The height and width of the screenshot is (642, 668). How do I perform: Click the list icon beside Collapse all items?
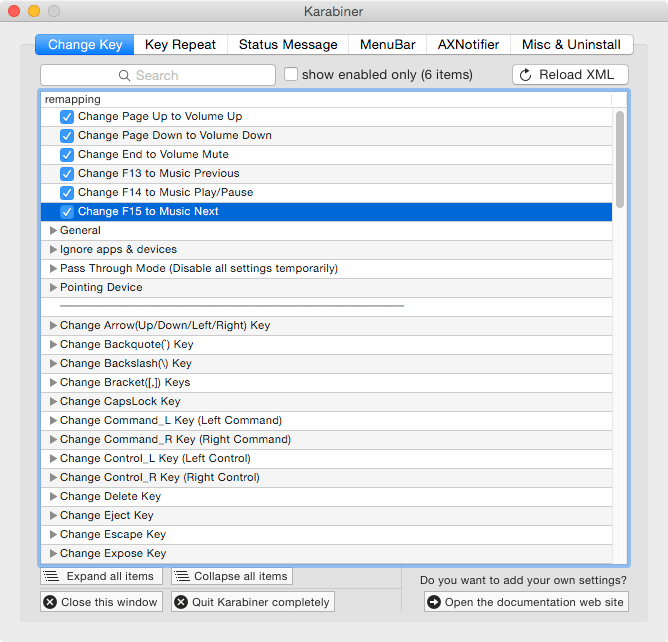pos(182,576)
